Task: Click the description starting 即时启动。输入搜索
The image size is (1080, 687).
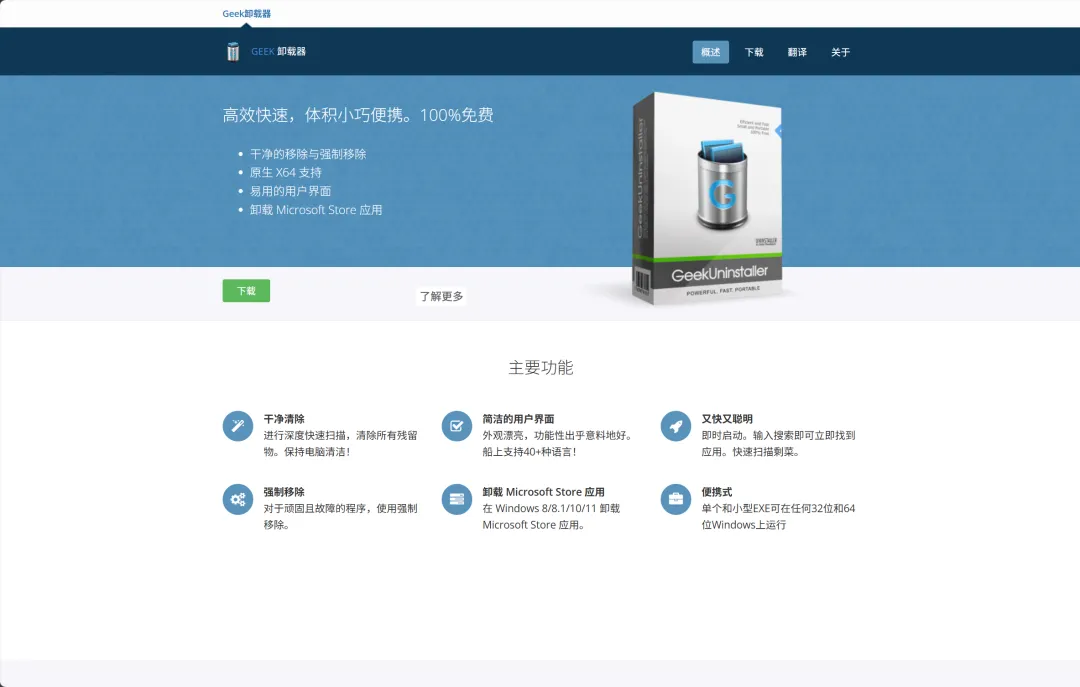Action: [x=778, y=444]
